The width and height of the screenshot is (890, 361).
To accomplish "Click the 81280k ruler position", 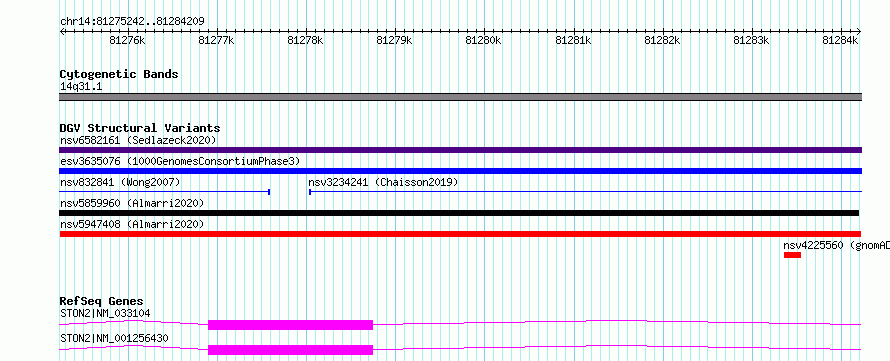I will point(484,40).
